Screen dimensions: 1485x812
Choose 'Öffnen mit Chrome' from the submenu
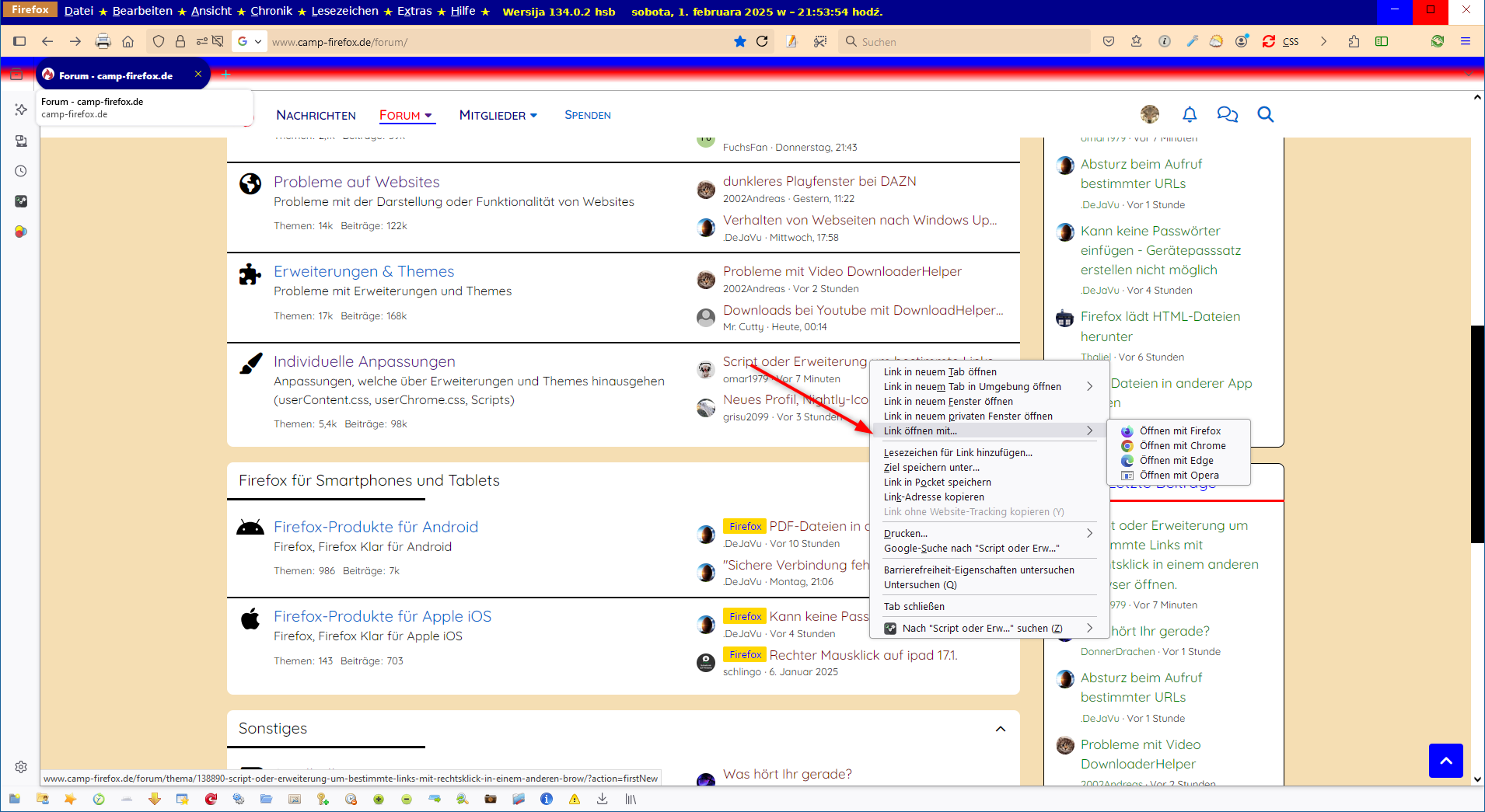click(1182, 445)
